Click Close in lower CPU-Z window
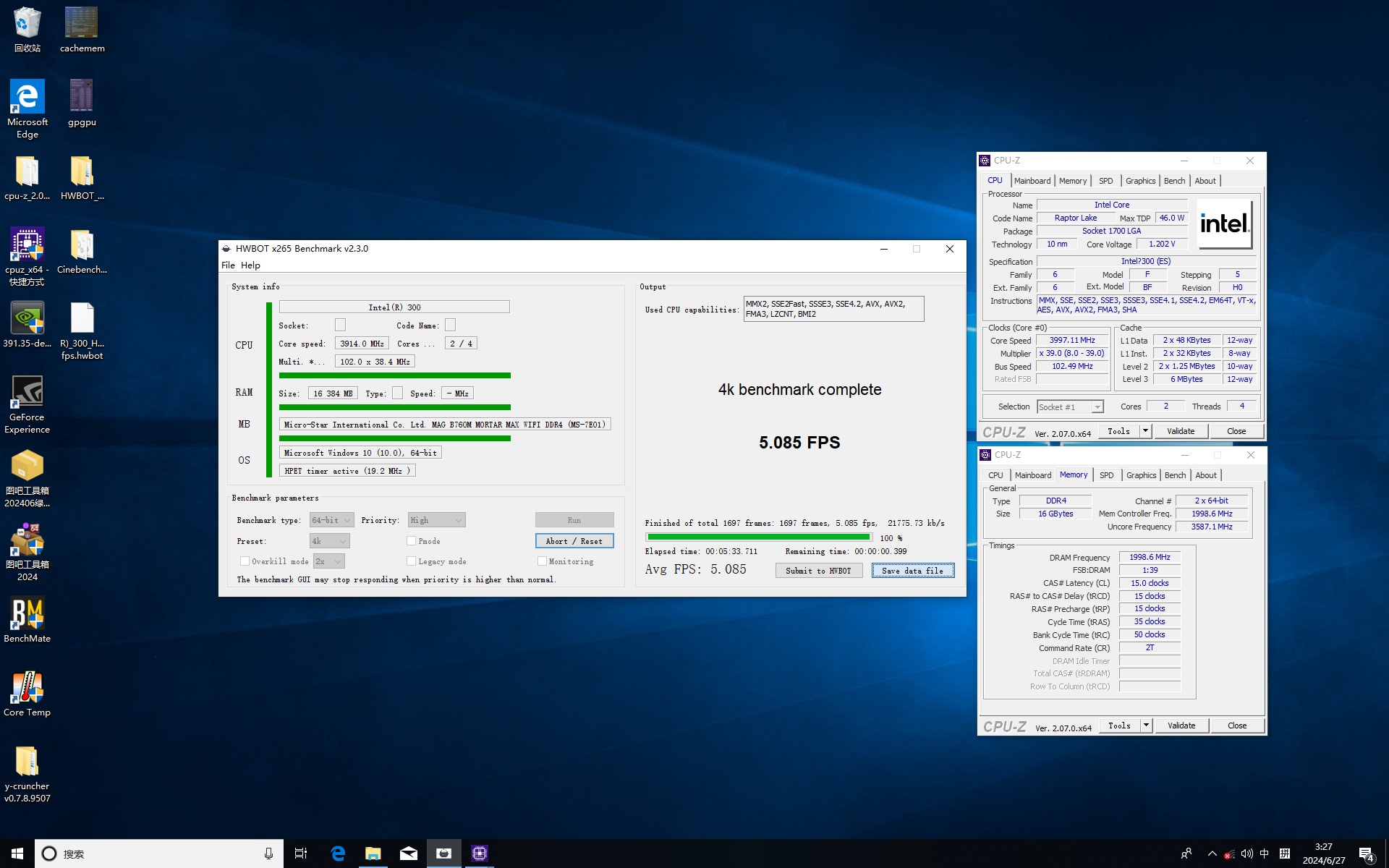The image size is (1389, 868). (x=1237, y=726)
